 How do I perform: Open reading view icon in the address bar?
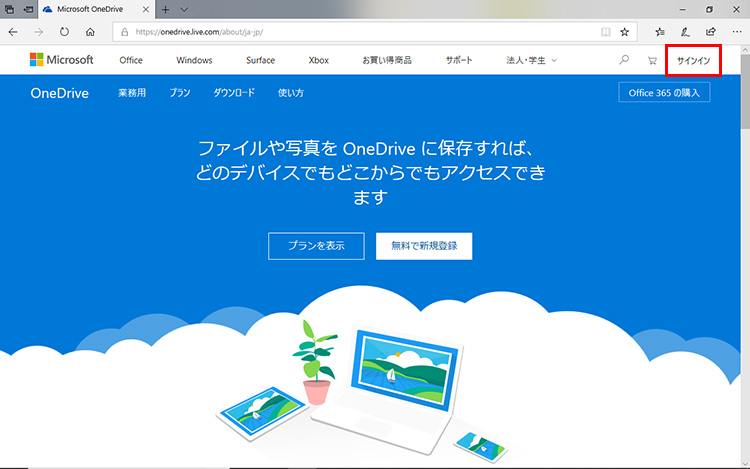coord(605,32)
